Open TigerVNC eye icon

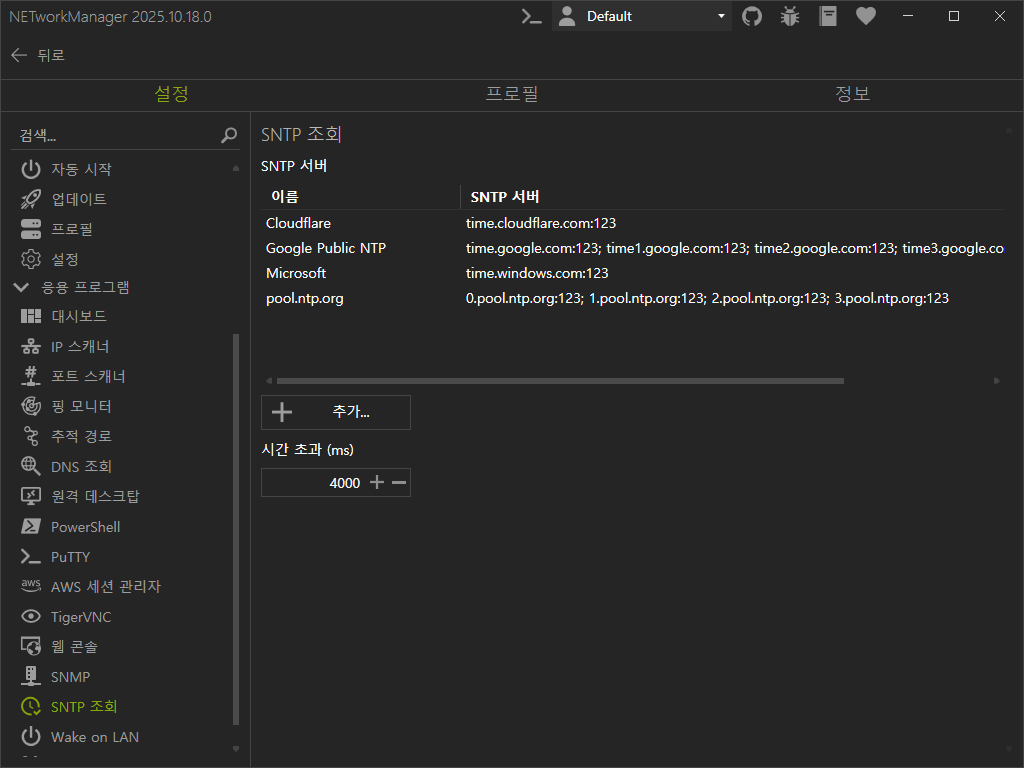click(x=31, y=616)
